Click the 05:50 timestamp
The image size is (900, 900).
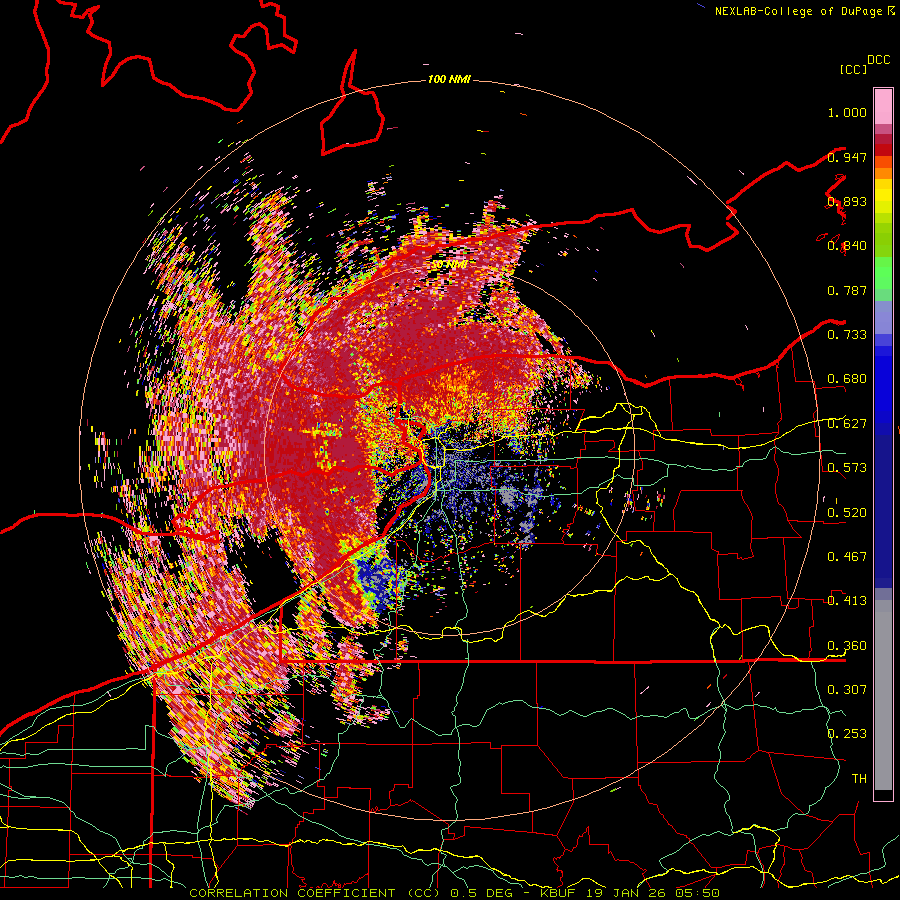click(x=698, y=893)
